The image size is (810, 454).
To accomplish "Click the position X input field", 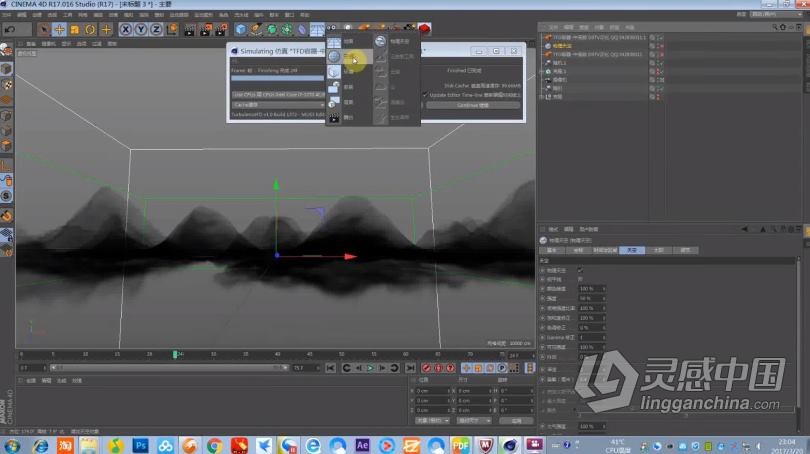I will pos(433,391).
